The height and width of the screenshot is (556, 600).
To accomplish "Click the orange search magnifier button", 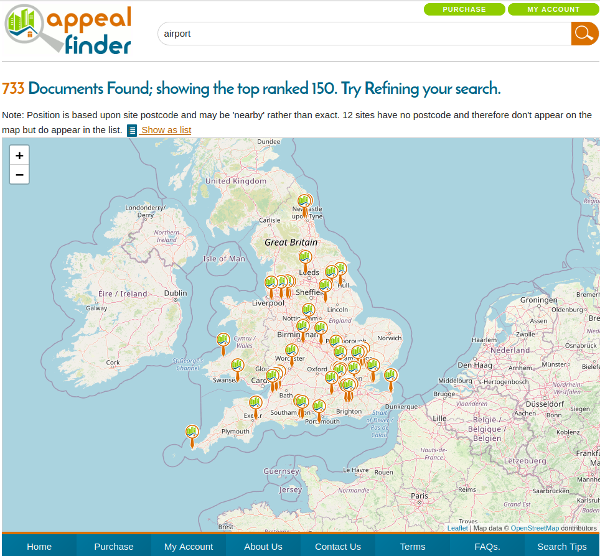I will pos(583,34).
